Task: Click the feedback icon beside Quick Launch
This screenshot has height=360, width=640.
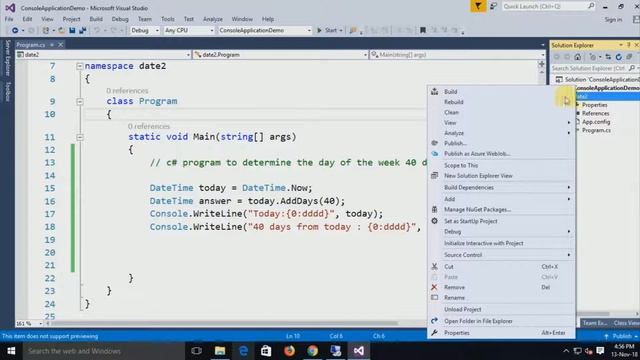Action: 493,6
